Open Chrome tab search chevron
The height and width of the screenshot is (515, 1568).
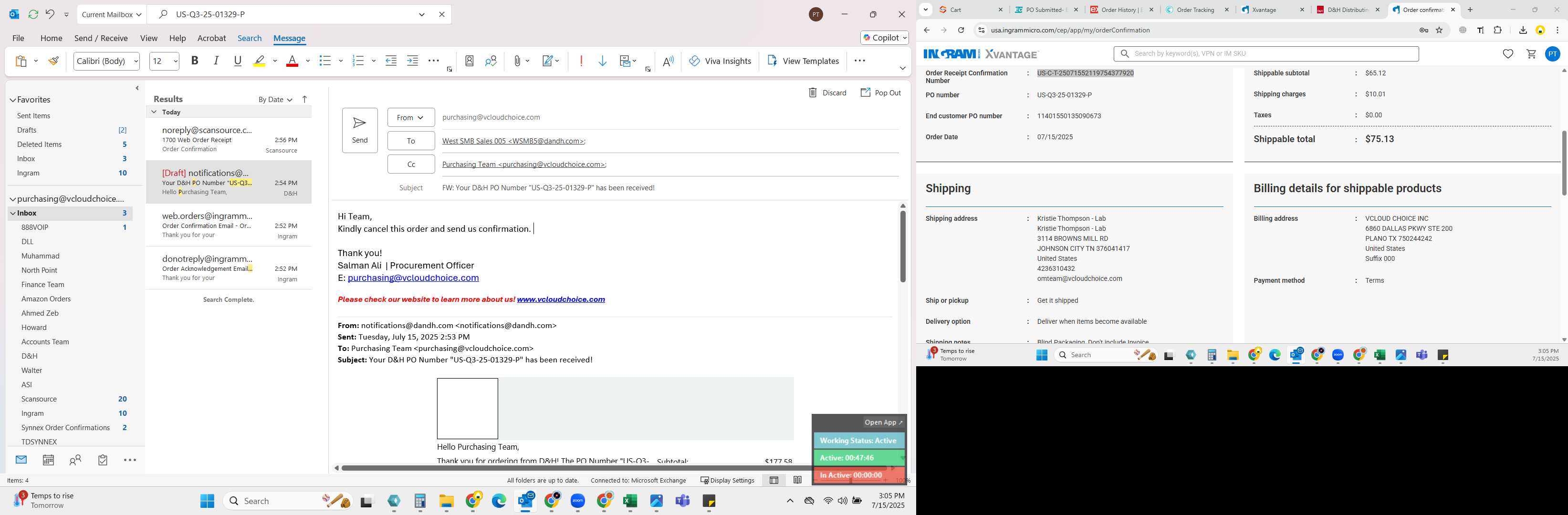point(925,10)
